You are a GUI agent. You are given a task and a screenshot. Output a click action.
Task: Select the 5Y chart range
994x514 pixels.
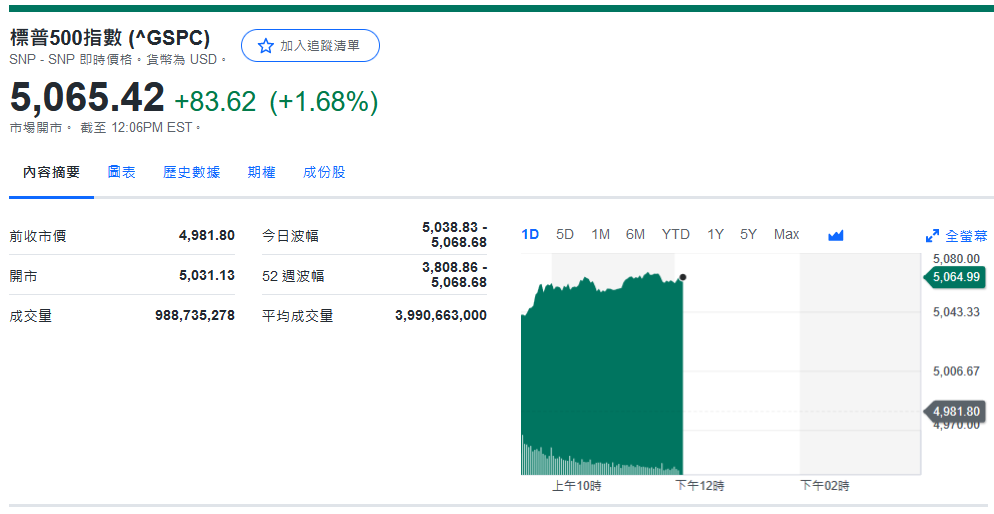point(748,234)
